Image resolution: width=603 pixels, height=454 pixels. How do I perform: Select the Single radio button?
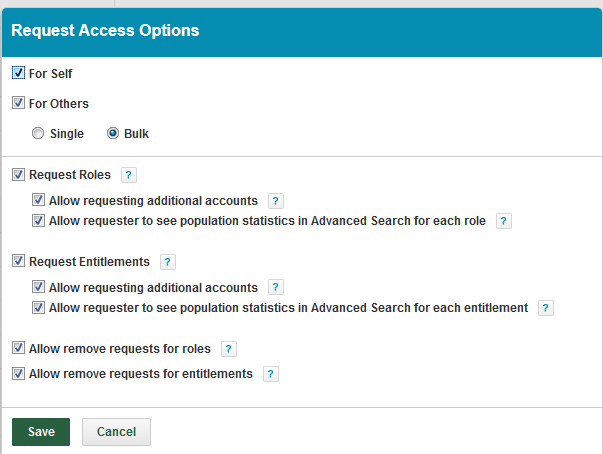pyautogui.click(x=38, y=133)
